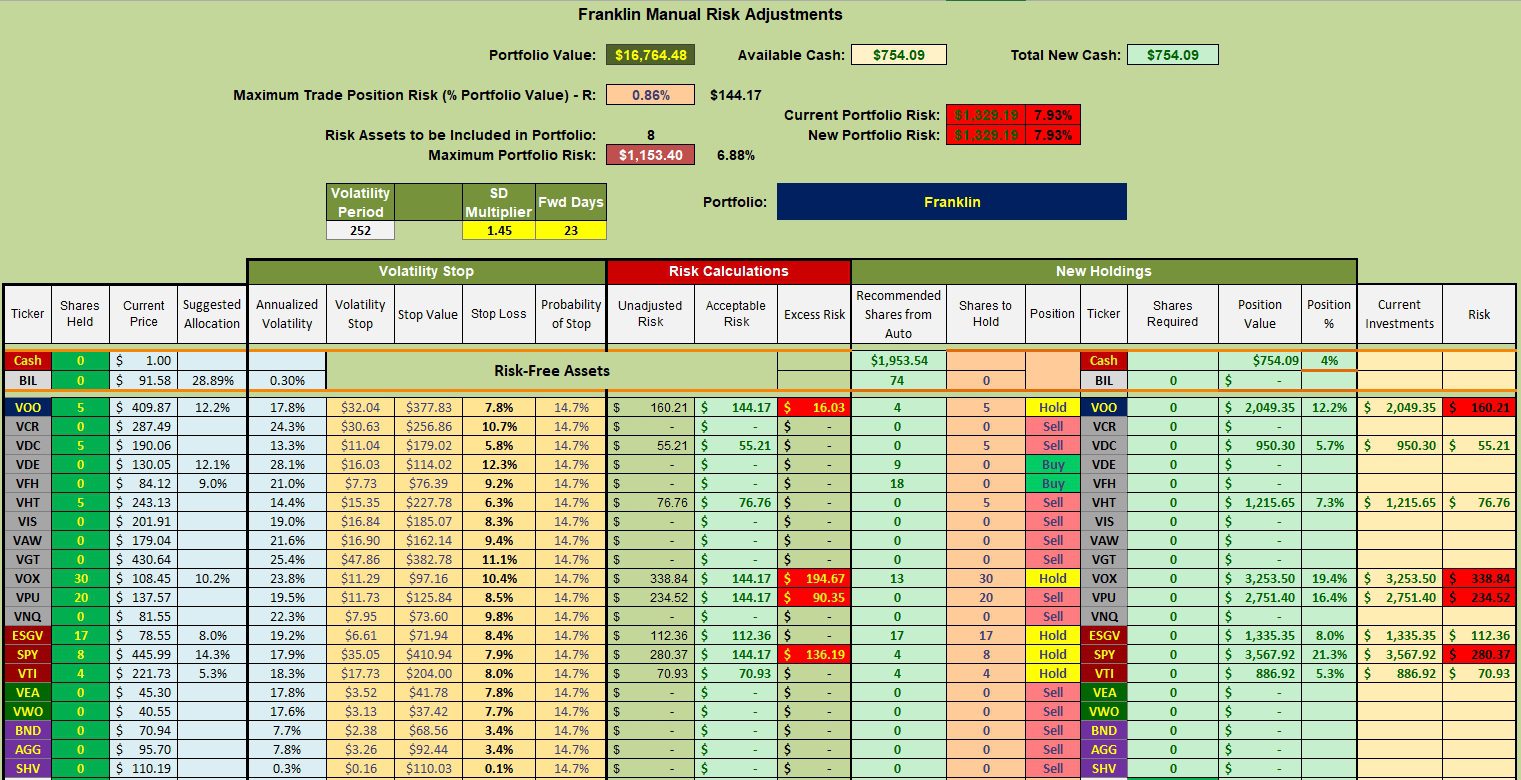Select SHV volatility stop $0.16
This screenshot has height=780, width=1521.
click(360, 769)
